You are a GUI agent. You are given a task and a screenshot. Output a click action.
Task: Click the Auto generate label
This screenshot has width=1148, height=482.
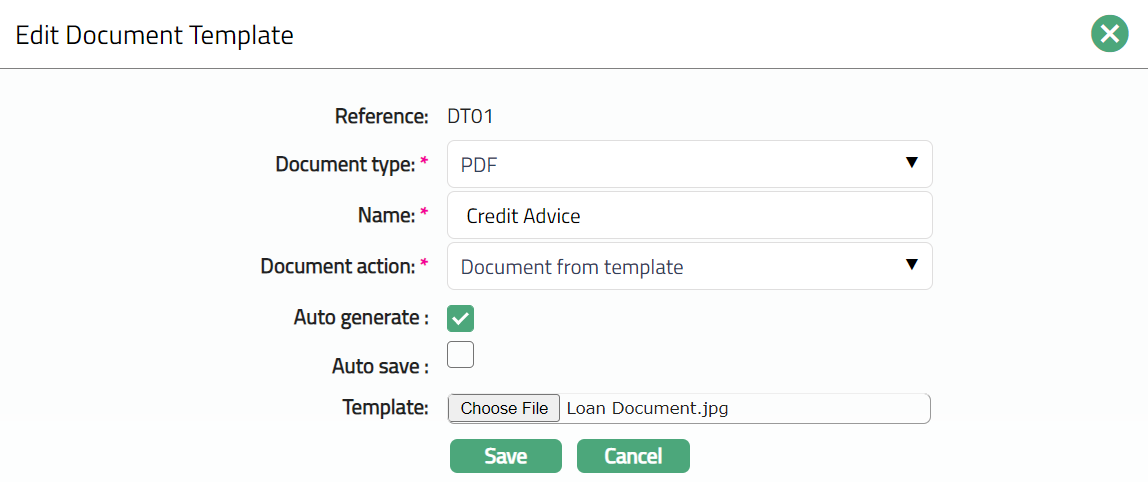click(360, 318)
